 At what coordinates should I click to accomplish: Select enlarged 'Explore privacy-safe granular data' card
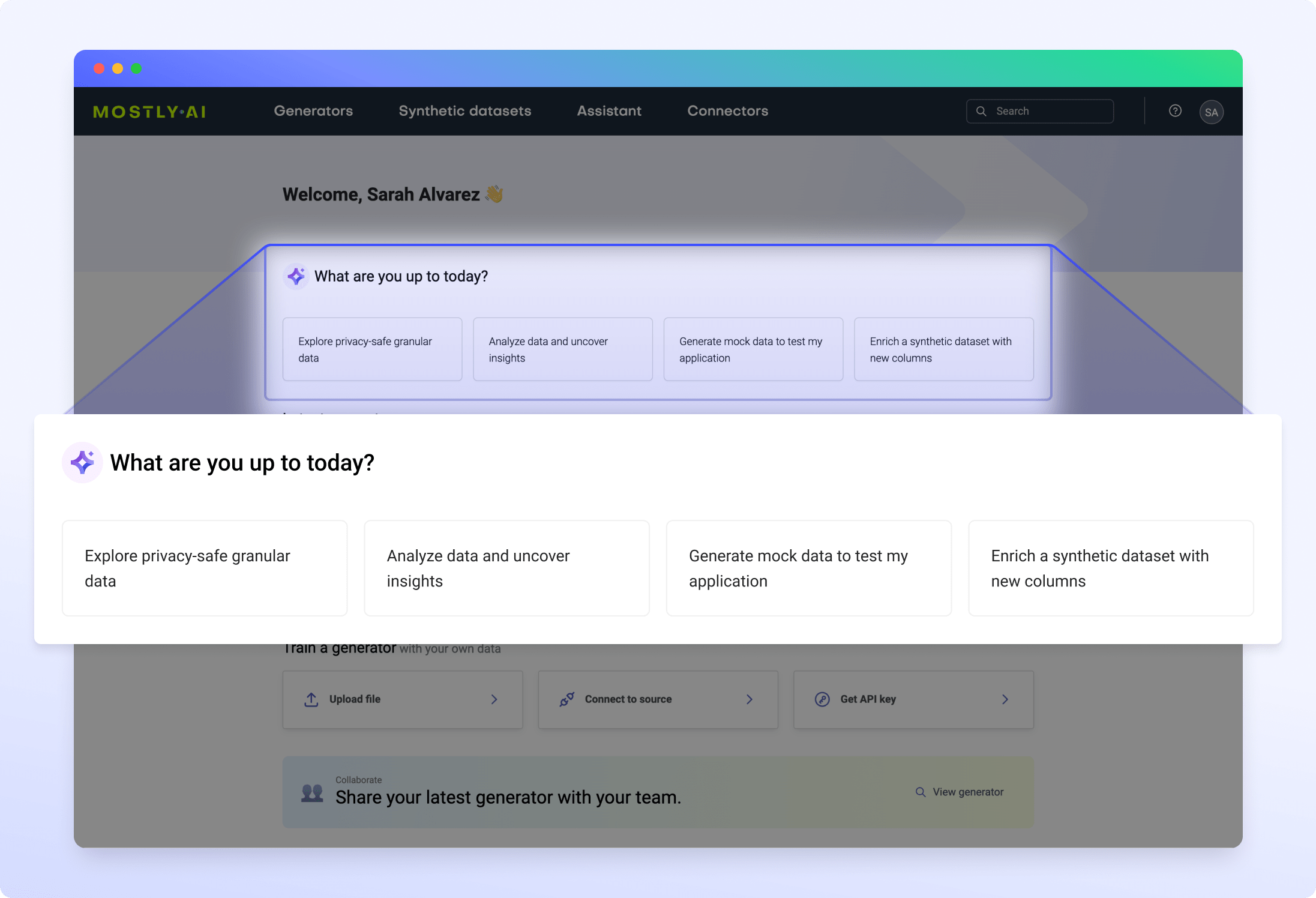click(x=205, y=568)
